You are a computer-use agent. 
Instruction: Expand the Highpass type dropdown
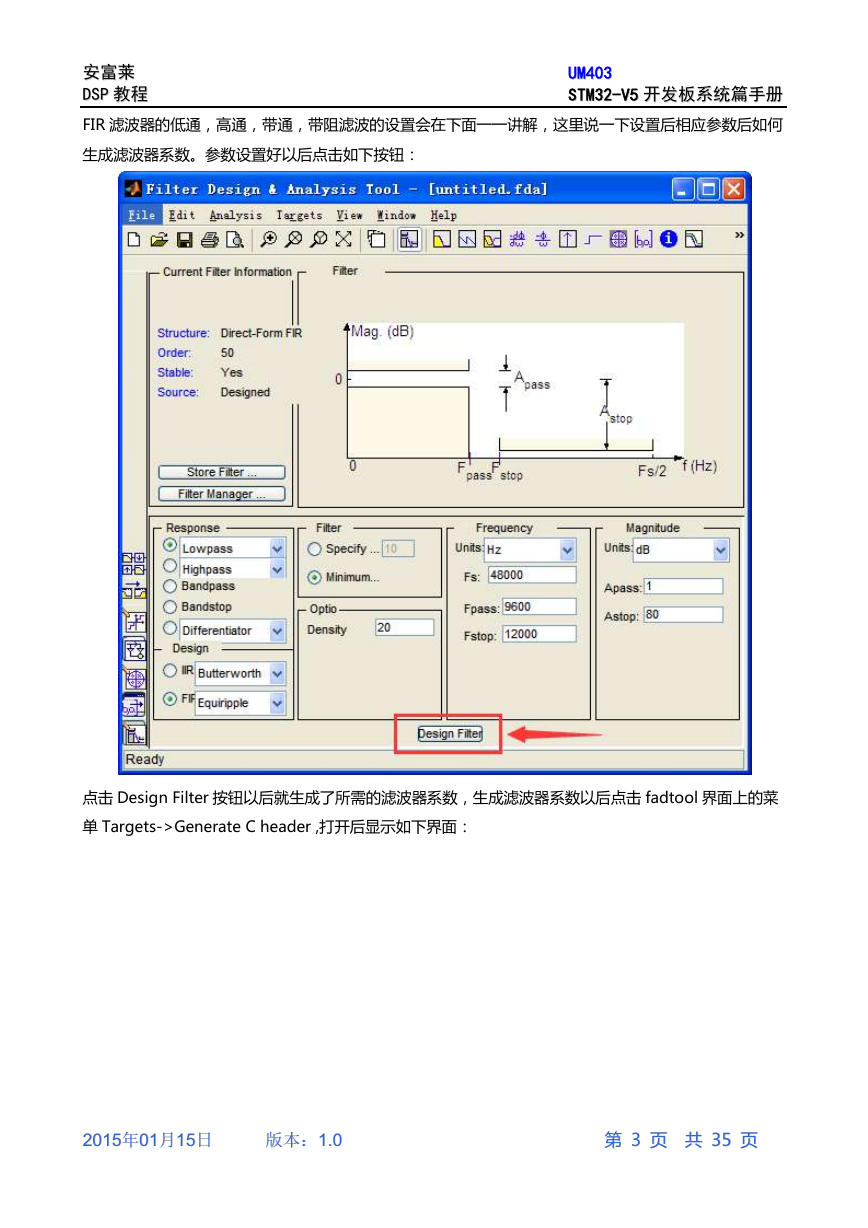pyautogui.click(x=278, y=569)
